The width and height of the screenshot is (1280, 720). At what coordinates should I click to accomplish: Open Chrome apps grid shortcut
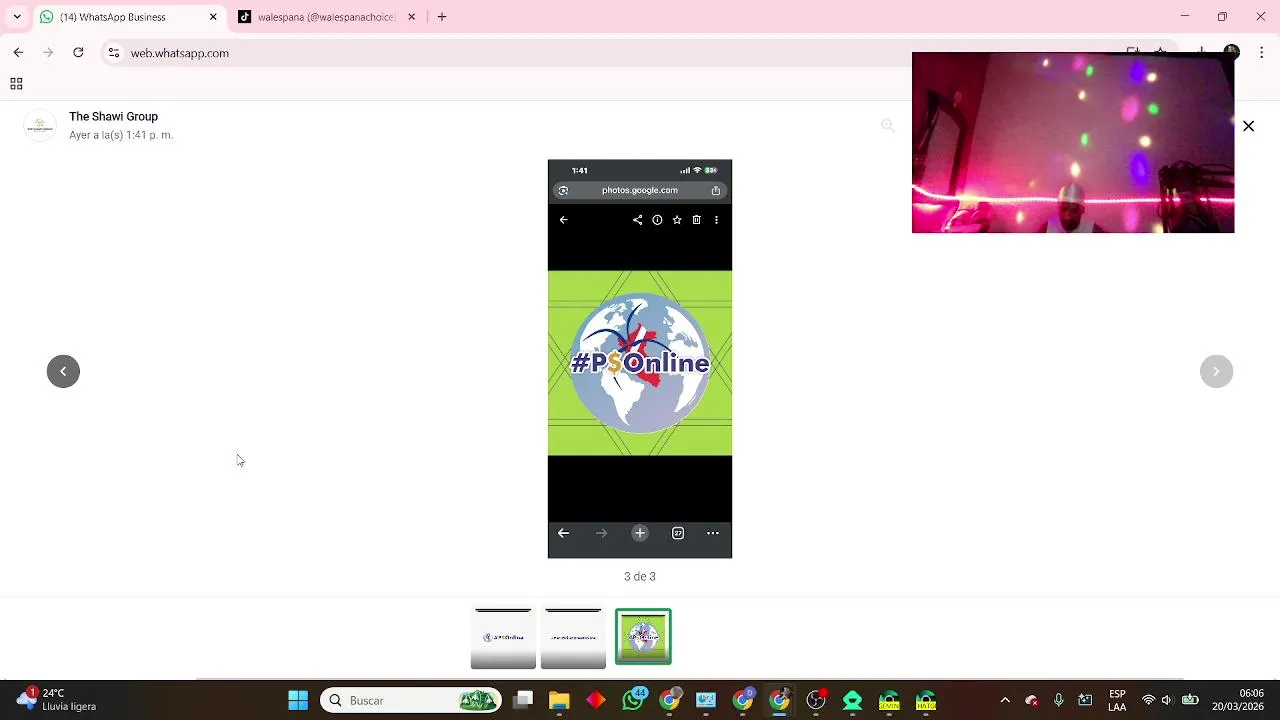pyautogui.click(x=16, y=84)
